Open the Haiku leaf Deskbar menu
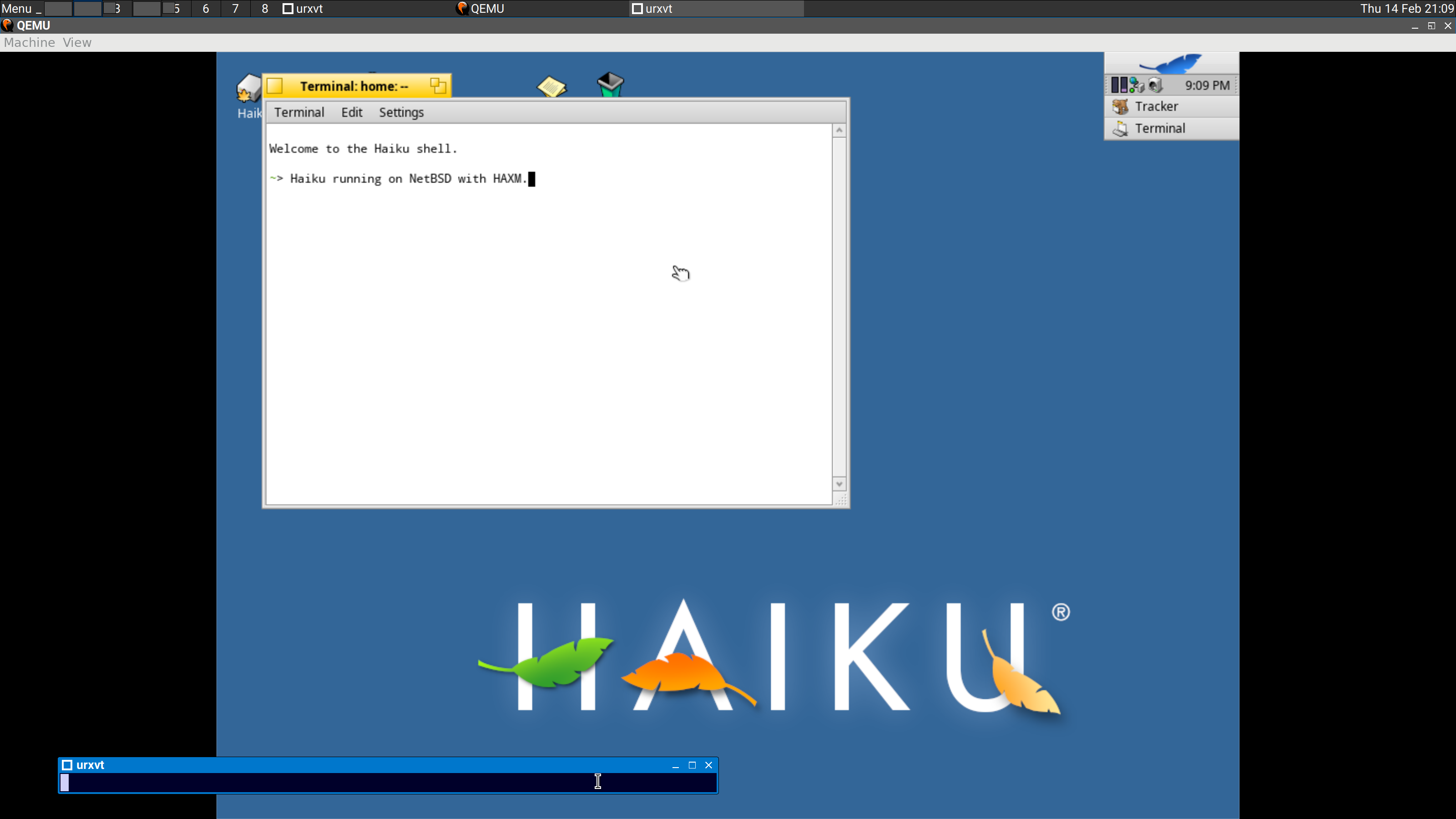The width and height of the screenshot is (1456, 819). 1171,64
